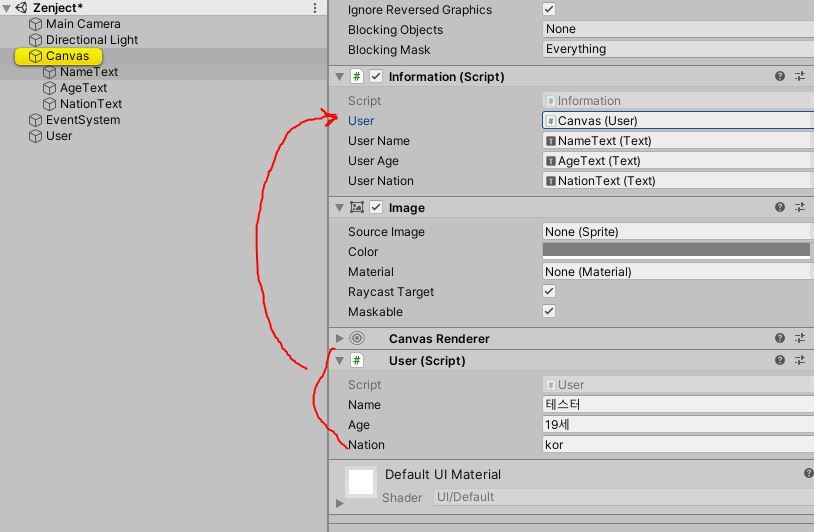This screenshot has height=532, width=814.
Task: Click the Image component icon
Action: [x=357, y=208]
